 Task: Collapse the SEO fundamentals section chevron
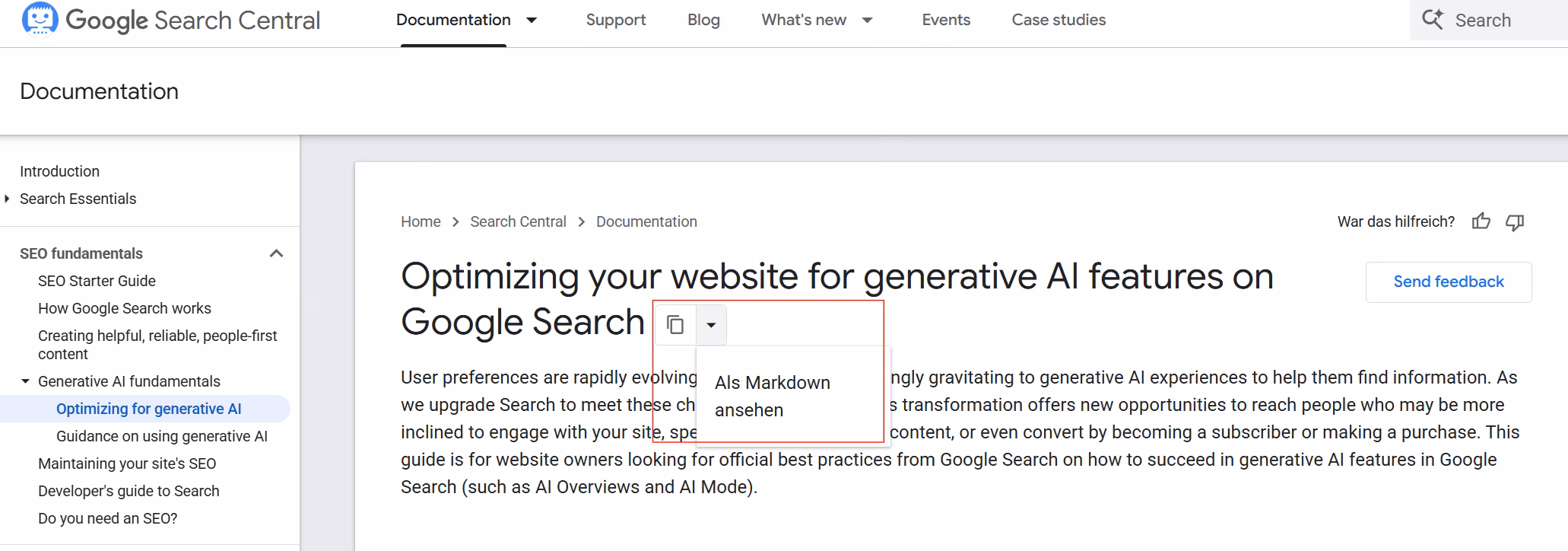(277, 253)
